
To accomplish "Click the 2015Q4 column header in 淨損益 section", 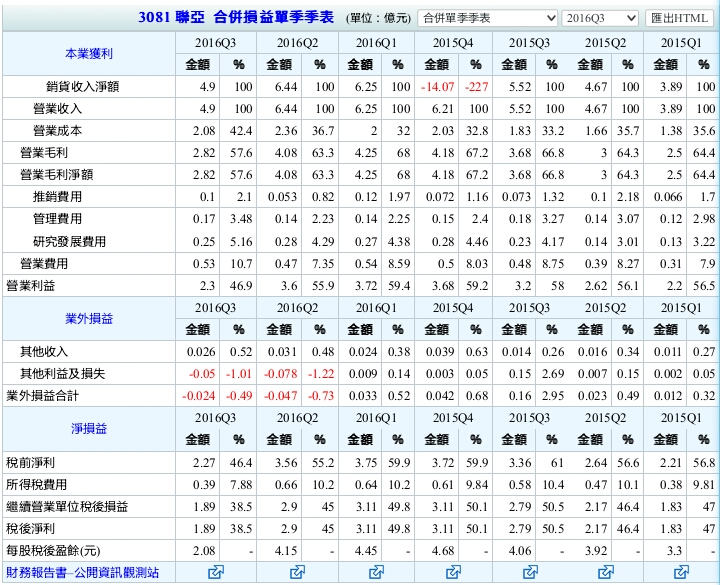I will coord(453,418).
